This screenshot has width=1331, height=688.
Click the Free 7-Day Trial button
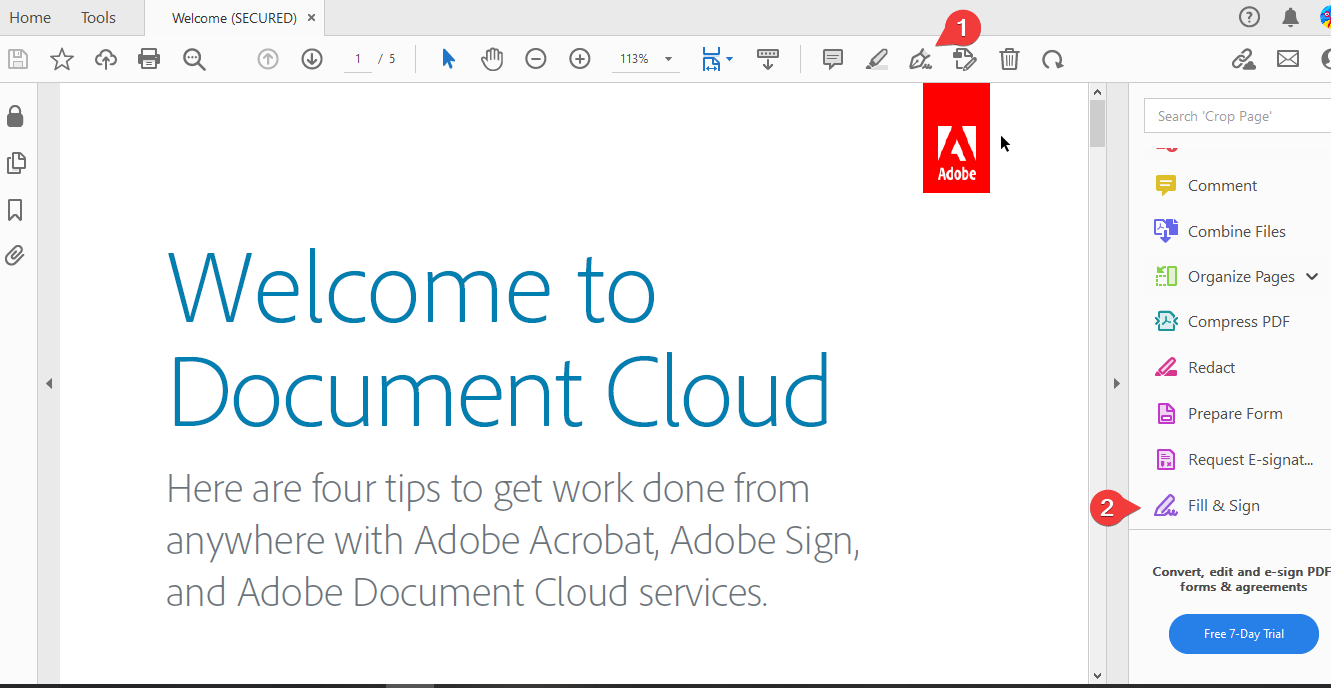point(1243,634)
